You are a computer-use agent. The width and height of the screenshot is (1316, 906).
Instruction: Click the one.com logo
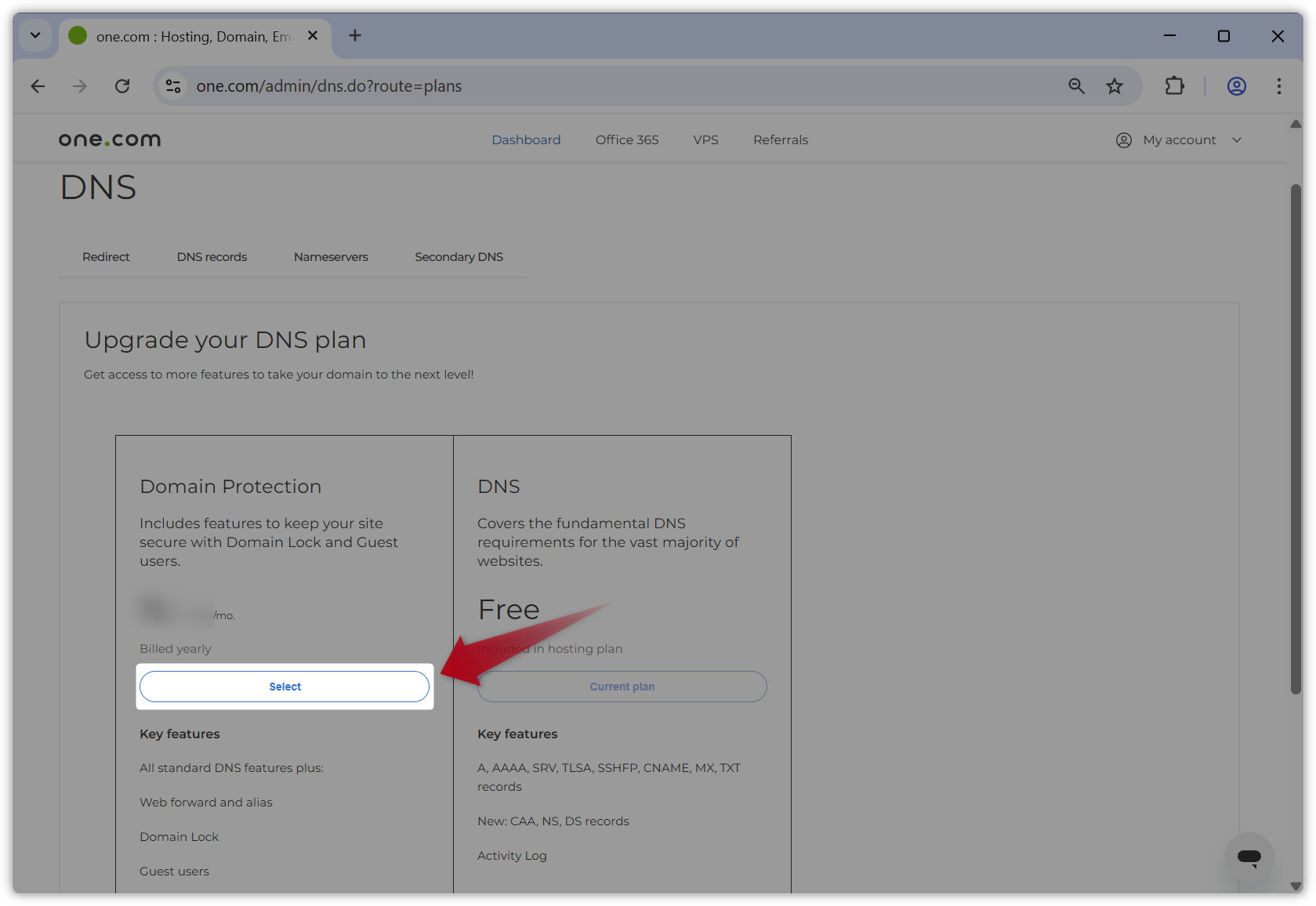(x=109, y=139)
